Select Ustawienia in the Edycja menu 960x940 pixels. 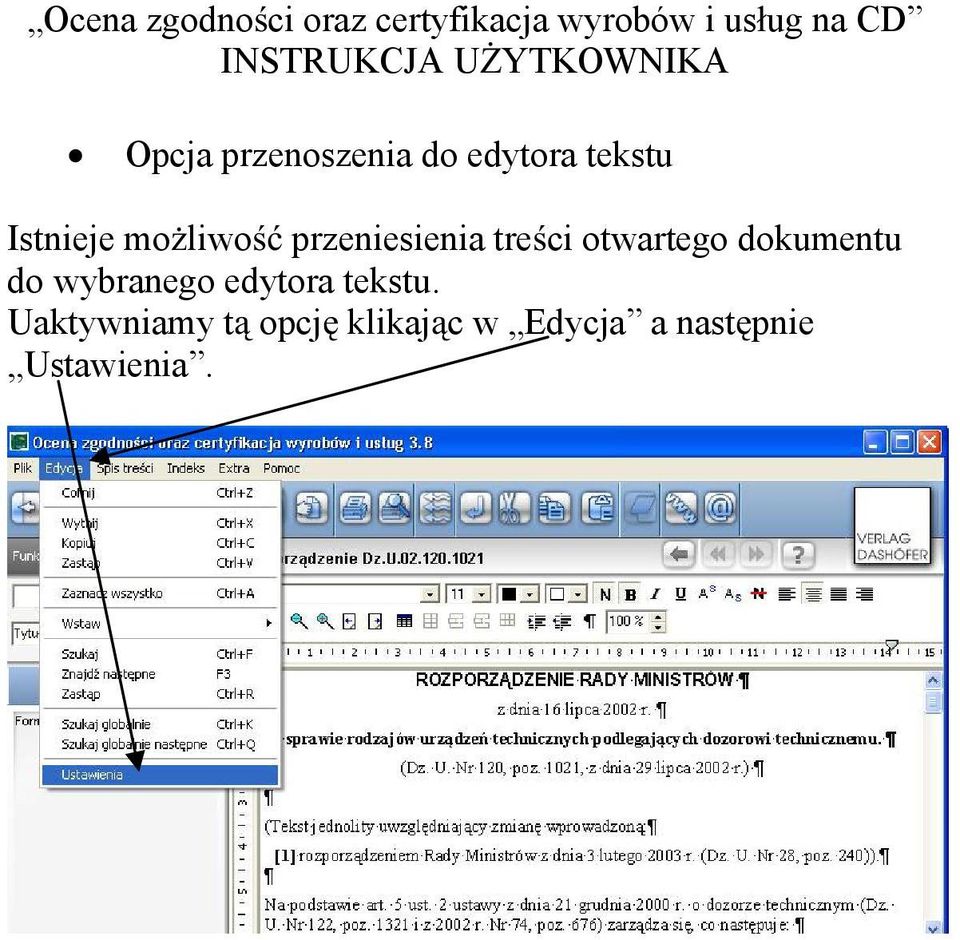pyautogui.click(x=160, y=775)
